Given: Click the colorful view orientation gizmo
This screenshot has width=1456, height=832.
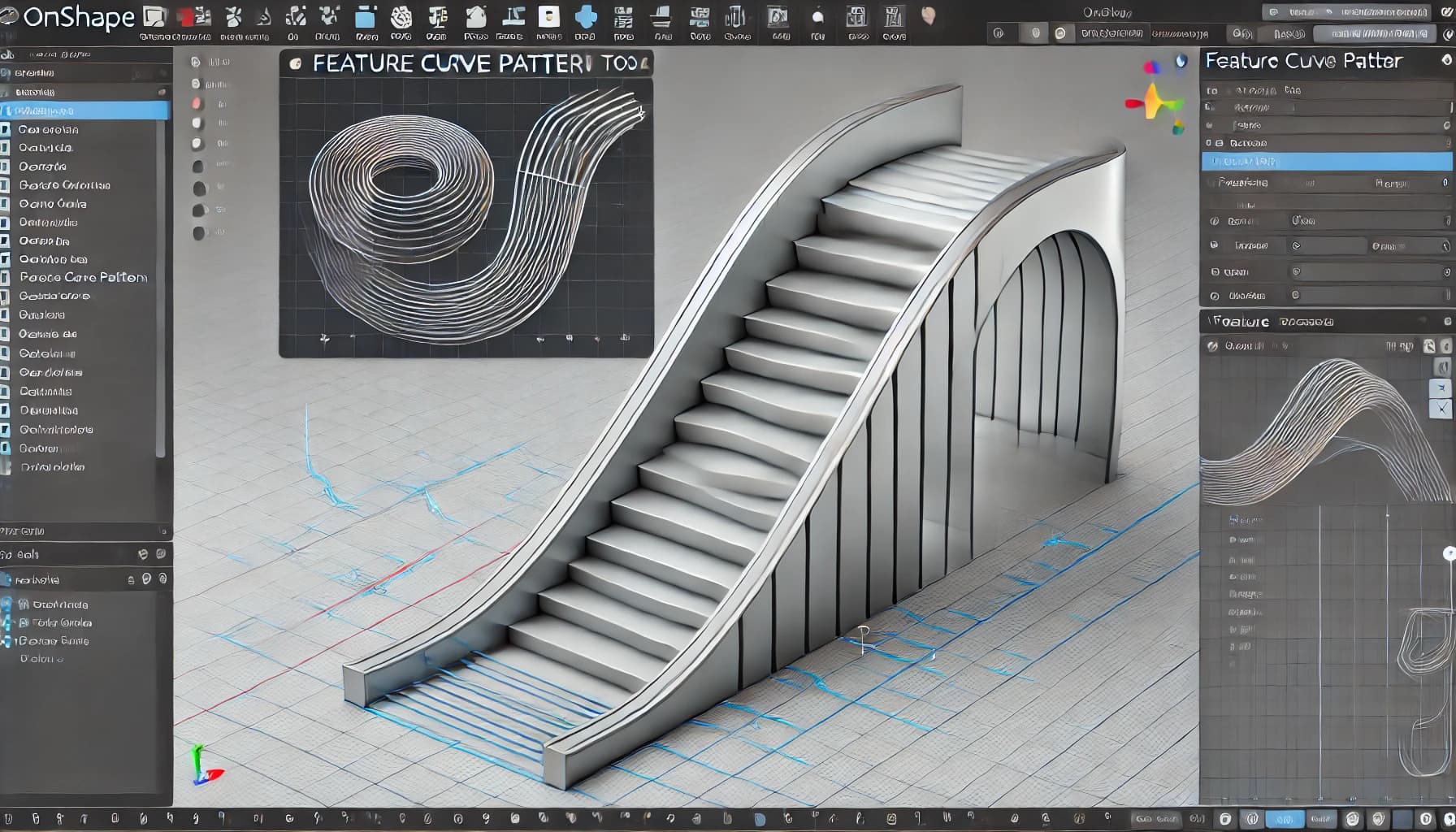Looking at the screenshot, I should click(1154, 103).
